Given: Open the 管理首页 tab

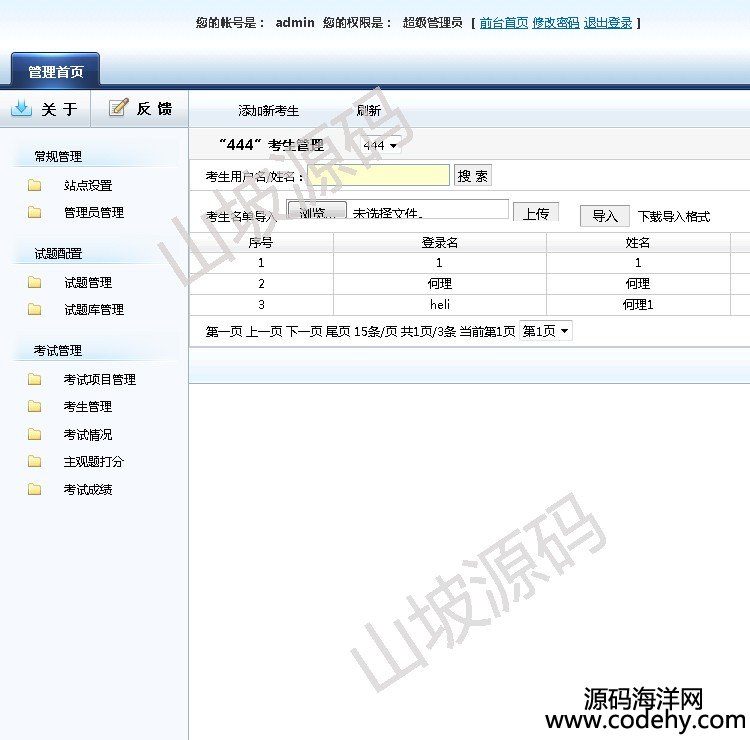Looking at the screenshot, I should tap(55, 70).
